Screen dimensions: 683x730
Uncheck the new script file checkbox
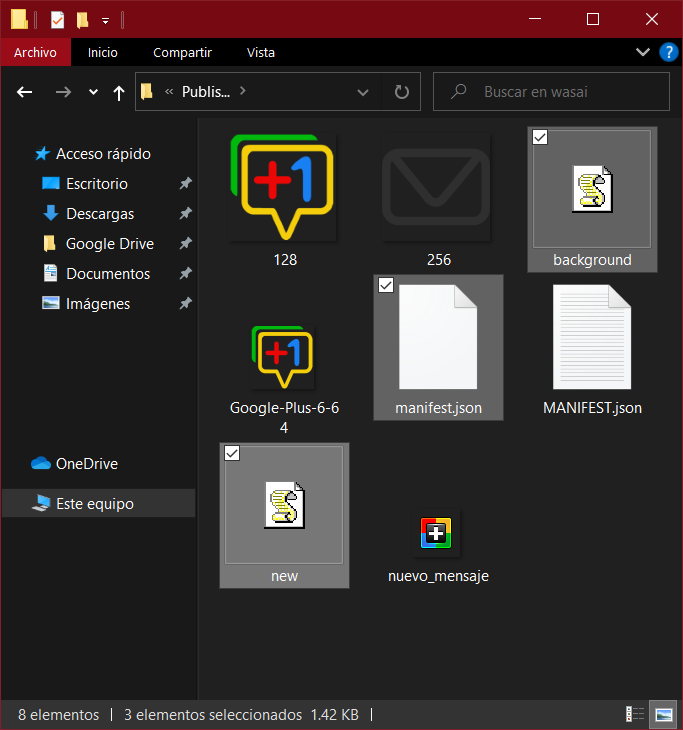coord(232,453)
